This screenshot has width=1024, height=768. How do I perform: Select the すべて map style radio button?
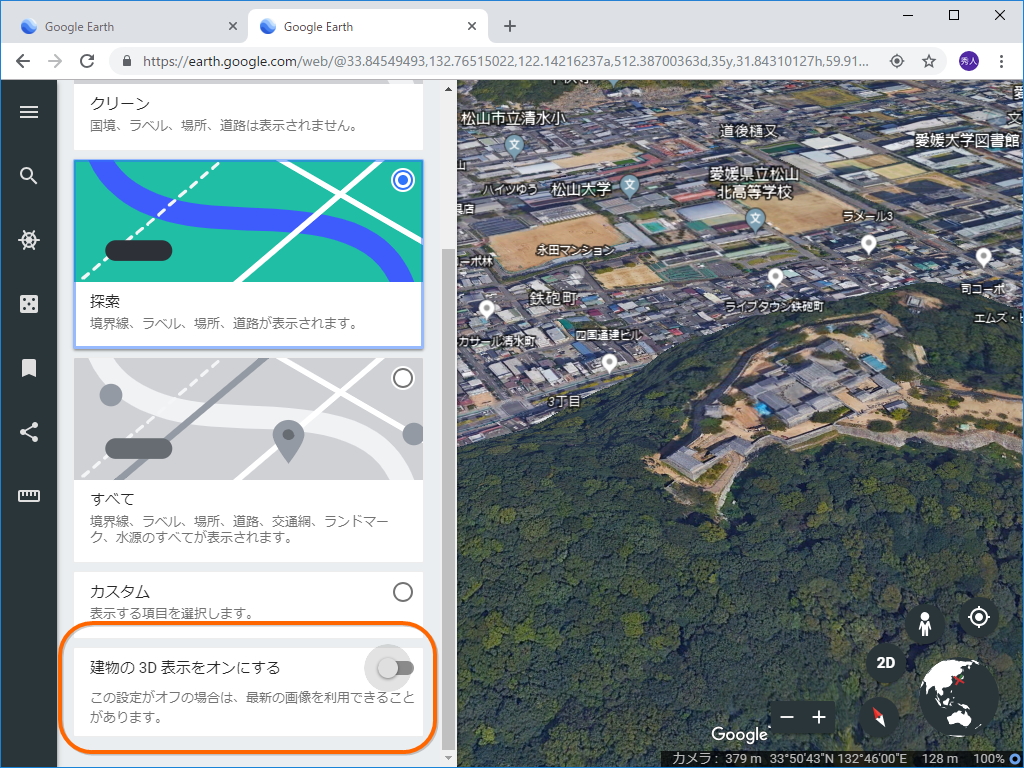(x=403, y=378)
